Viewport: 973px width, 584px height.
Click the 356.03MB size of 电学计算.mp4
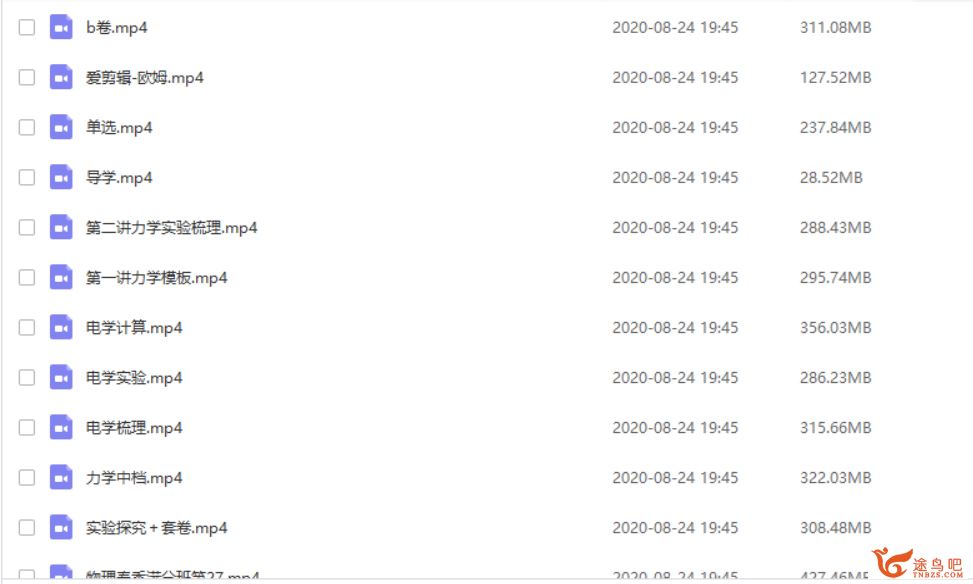click(835, 328)
